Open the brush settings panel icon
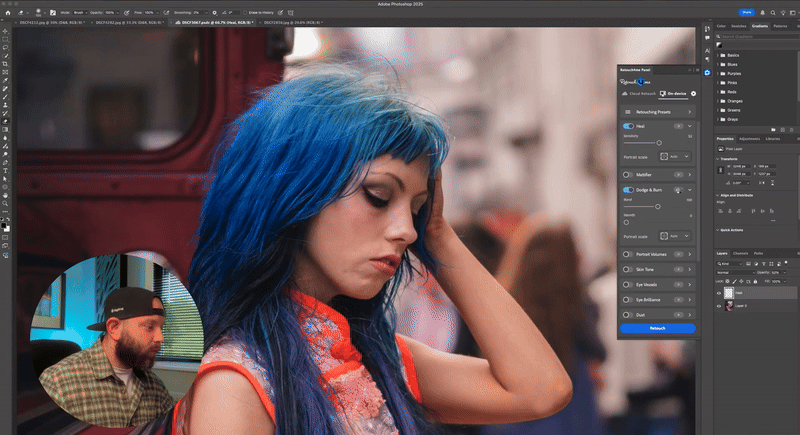The height and width of the screenshot is (435, 800). point(53,13)
